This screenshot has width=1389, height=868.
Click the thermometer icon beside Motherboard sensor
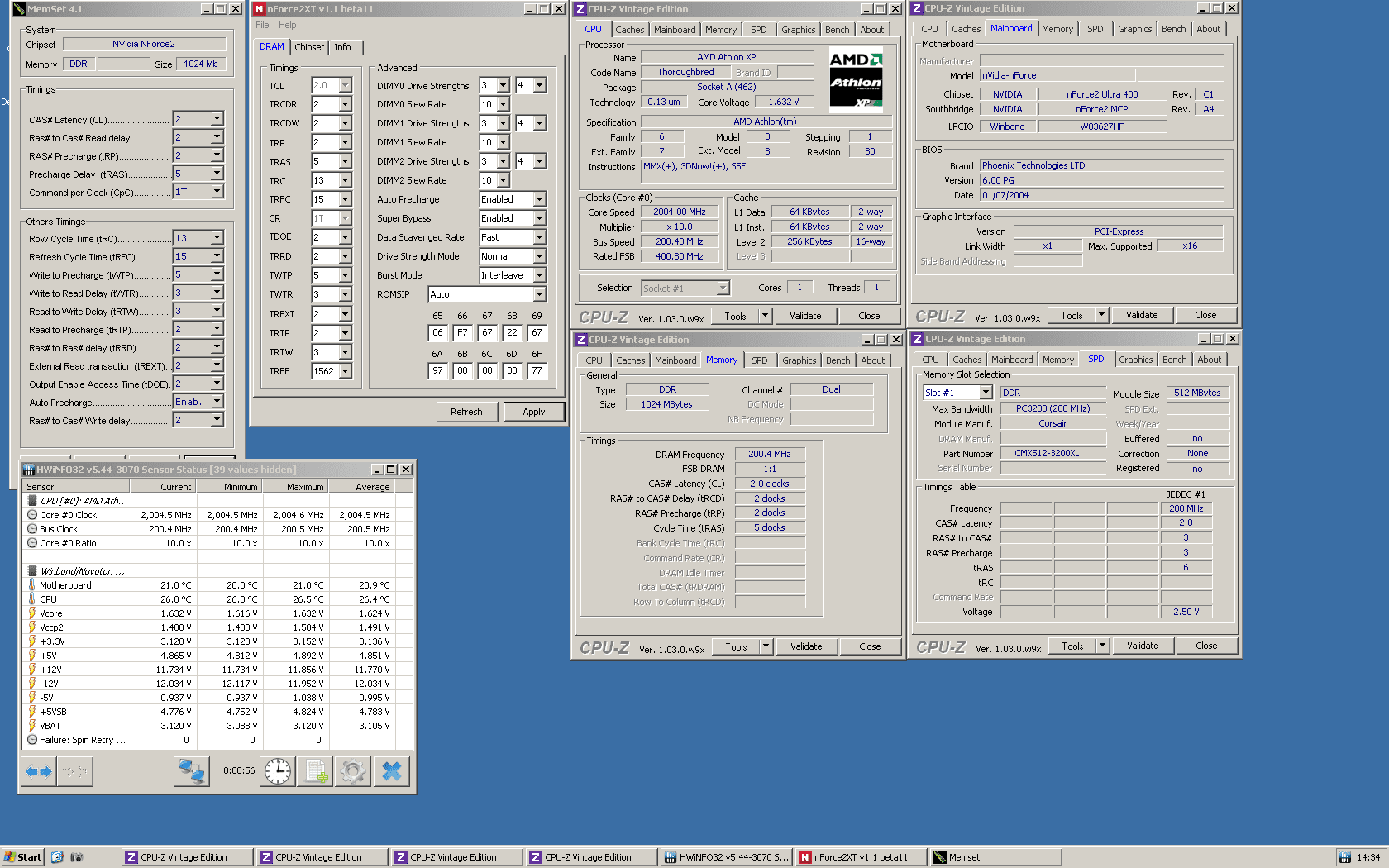(32, 585)
